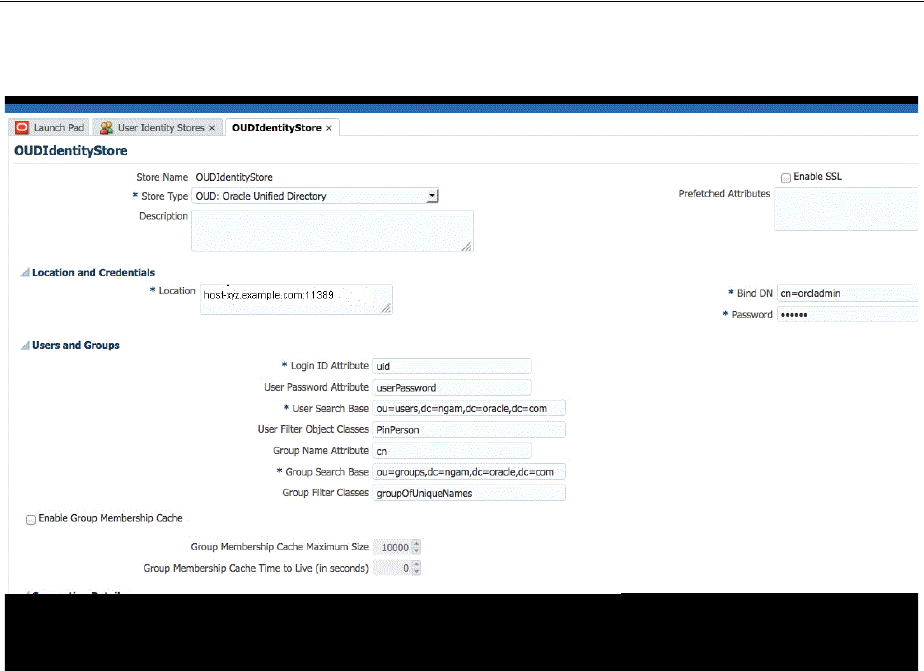Click the Group Filter Classes field
This screenshot has height=671, width=924.
tap(469, 493)
